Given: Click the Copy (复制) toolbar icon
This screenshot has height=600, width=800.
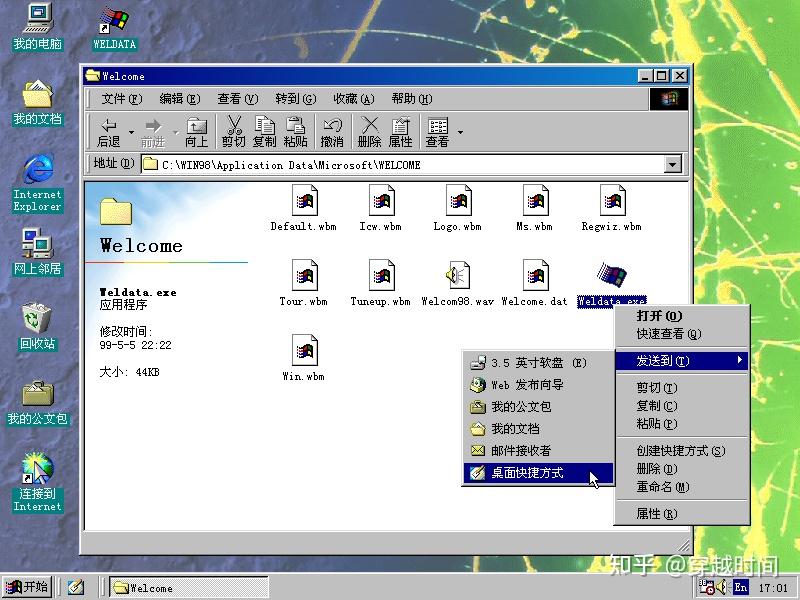Looking at the screenshot, I should 264,132.
